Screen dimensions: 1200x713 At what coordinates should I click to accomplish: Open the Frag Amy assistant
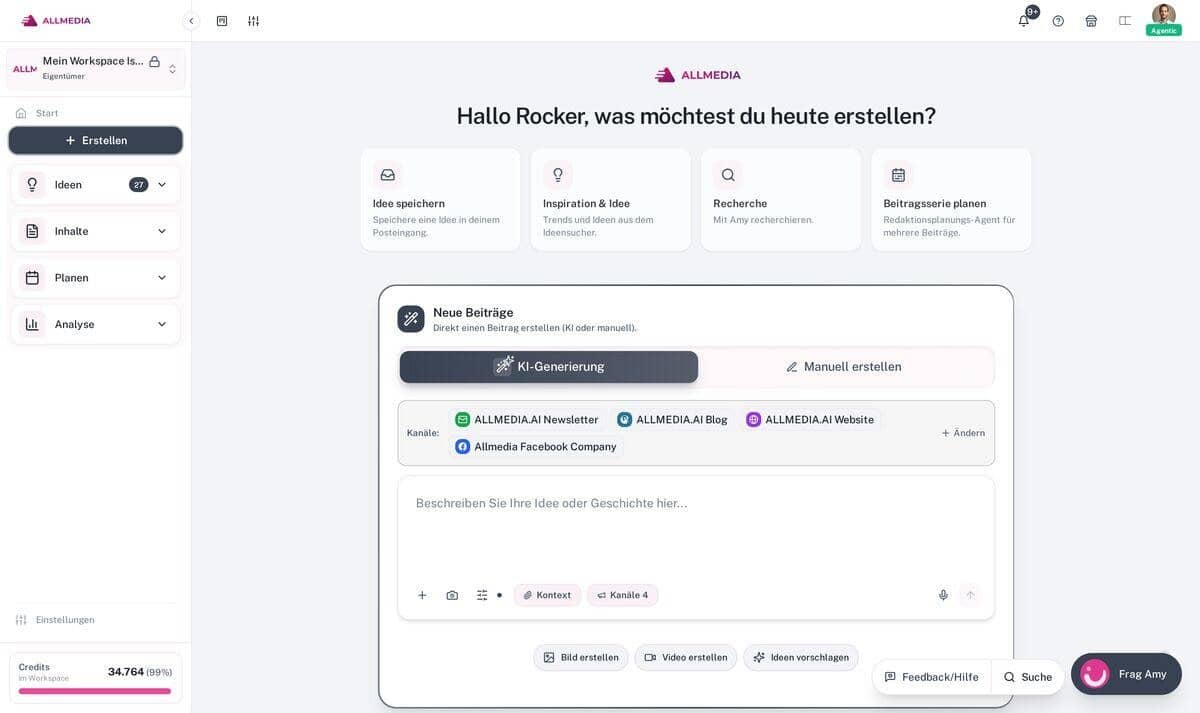[1126, 674]
